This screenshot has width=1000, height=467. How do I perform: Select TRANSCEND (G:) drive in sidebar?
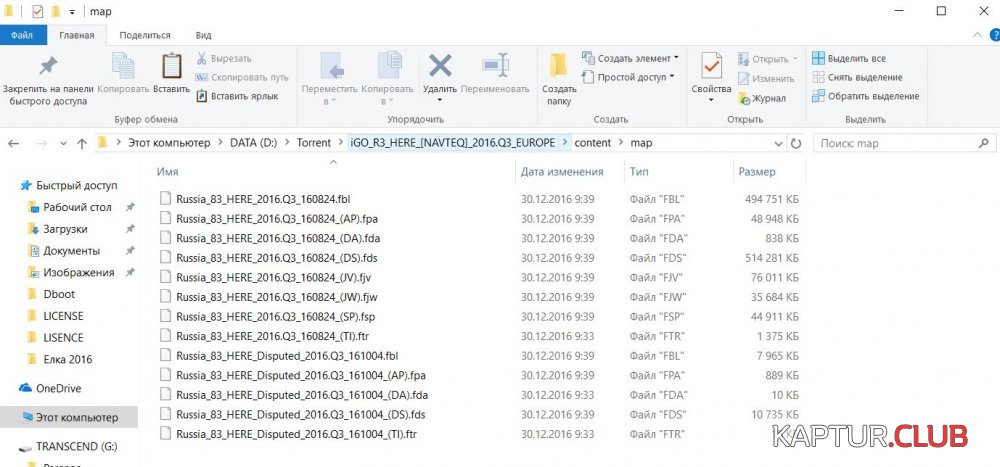(x=76, y=446)
